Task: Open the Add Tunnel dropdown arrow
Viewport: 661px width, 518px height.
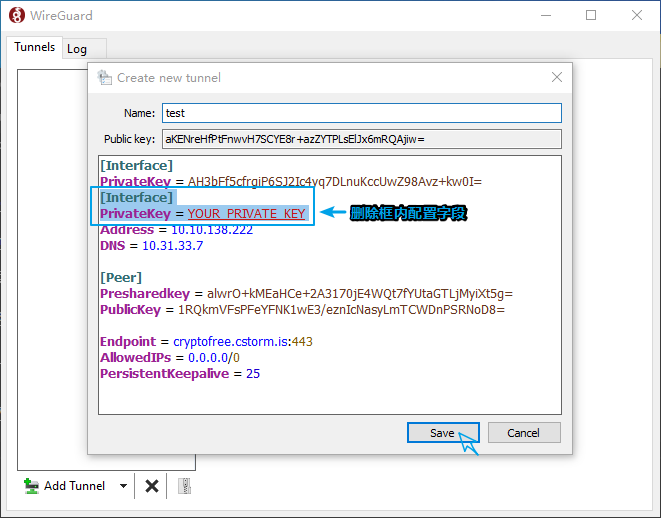Action: point(123,486)
